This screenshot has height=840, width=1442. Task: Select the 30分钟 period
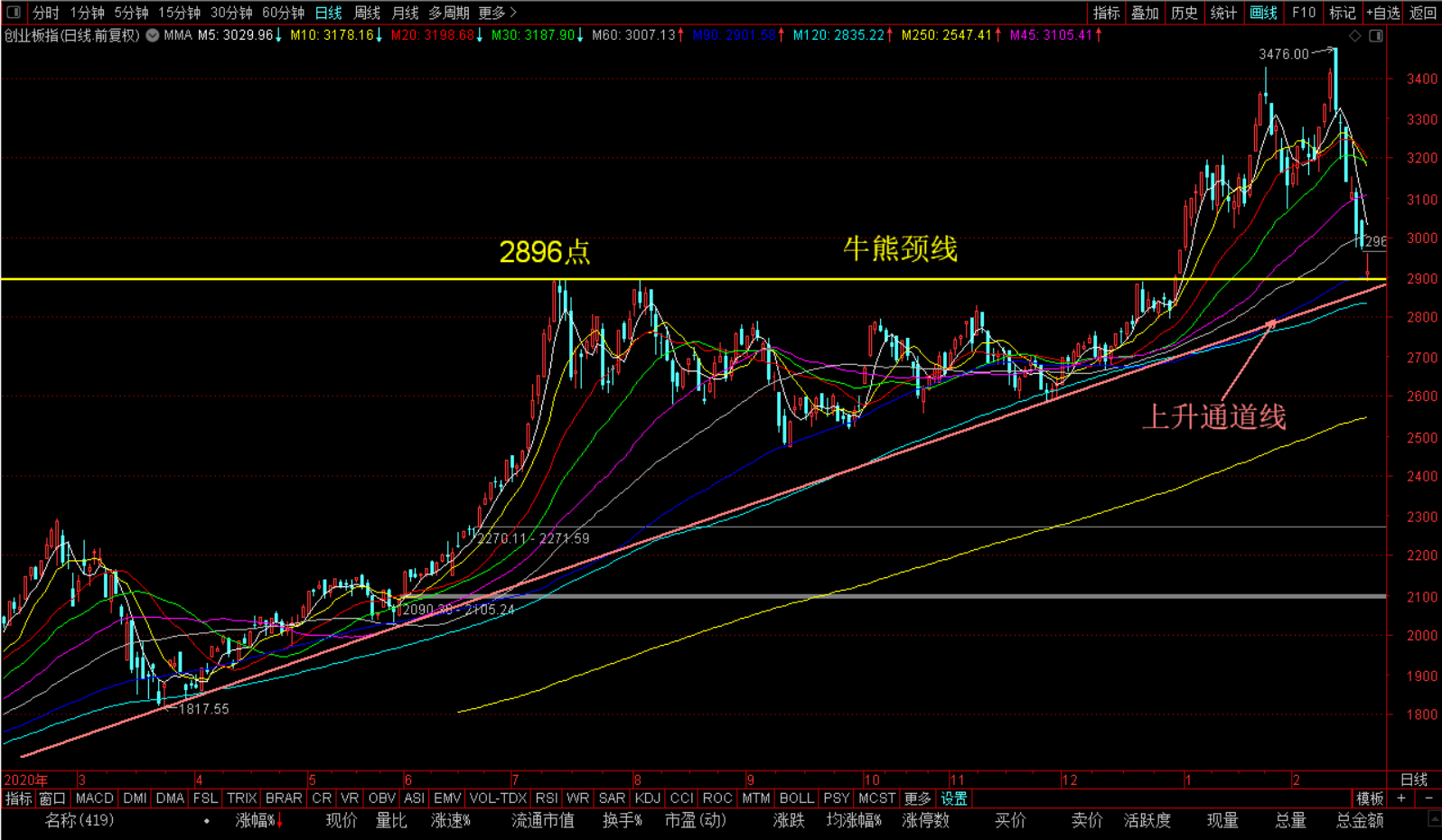(x=232, y=13)
